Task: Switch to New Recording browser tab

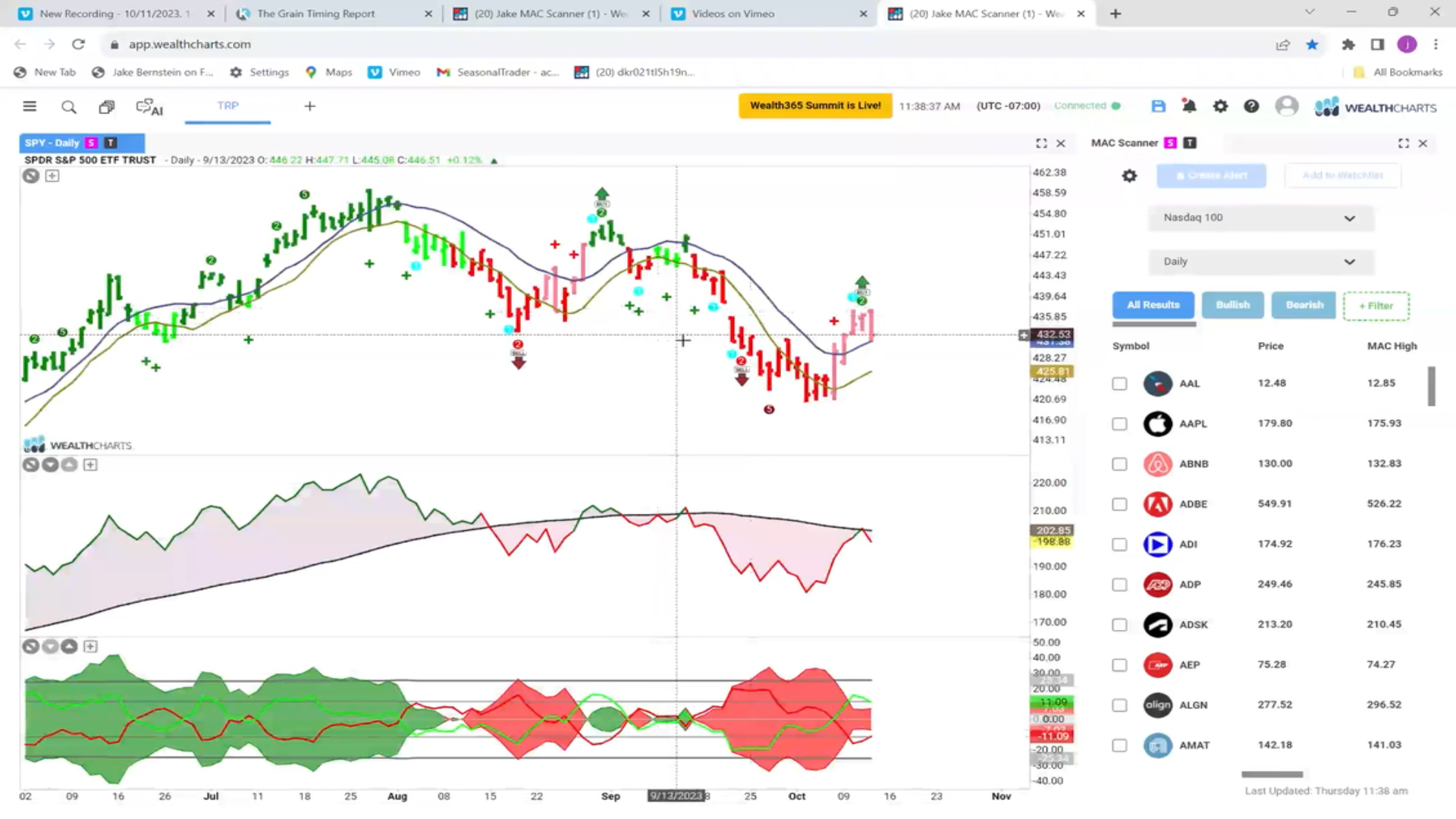Action: [114, 14]
